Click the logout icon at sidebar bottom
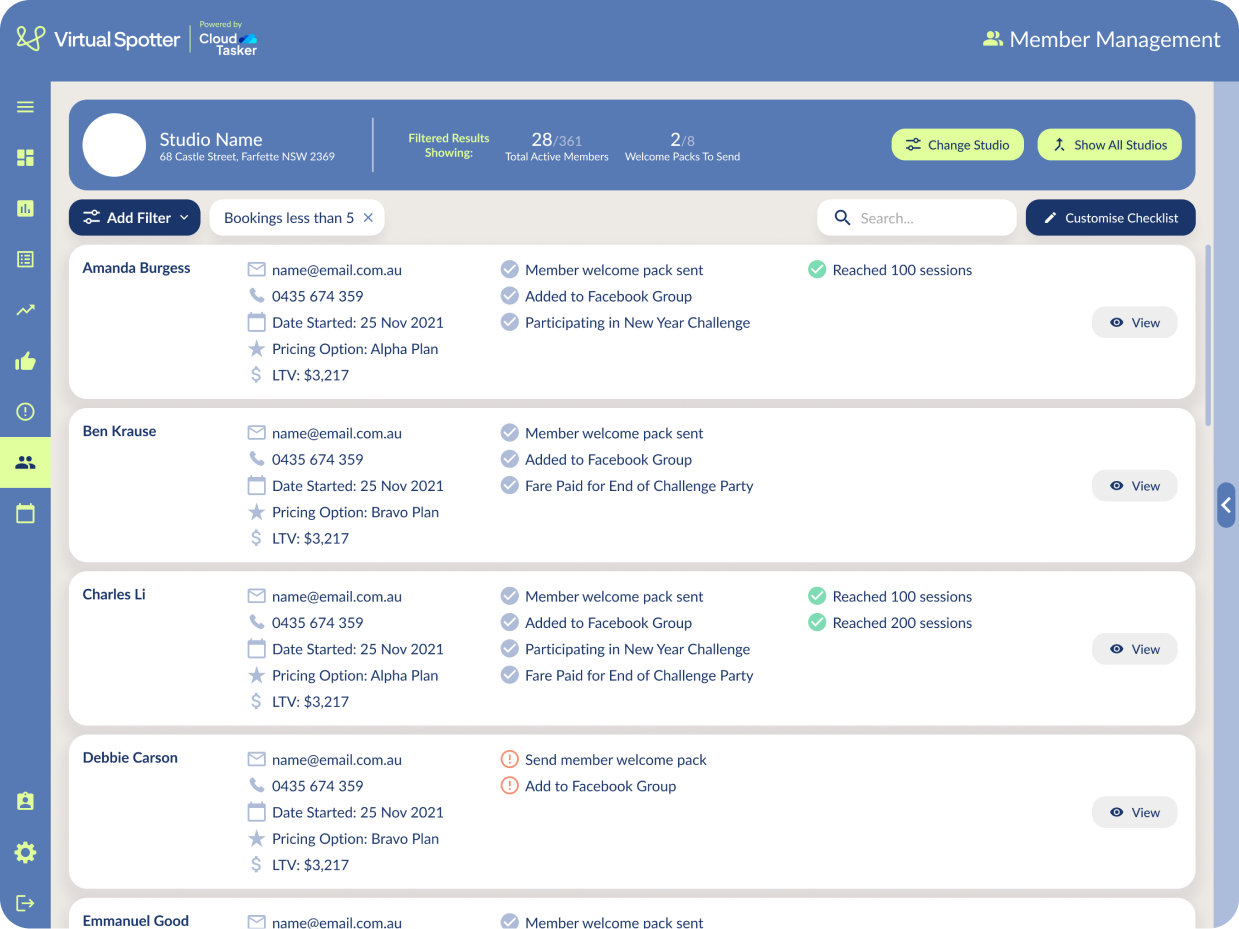This screenshot has width=1239, height=929. pyautogui.click(x=25, y=903)
